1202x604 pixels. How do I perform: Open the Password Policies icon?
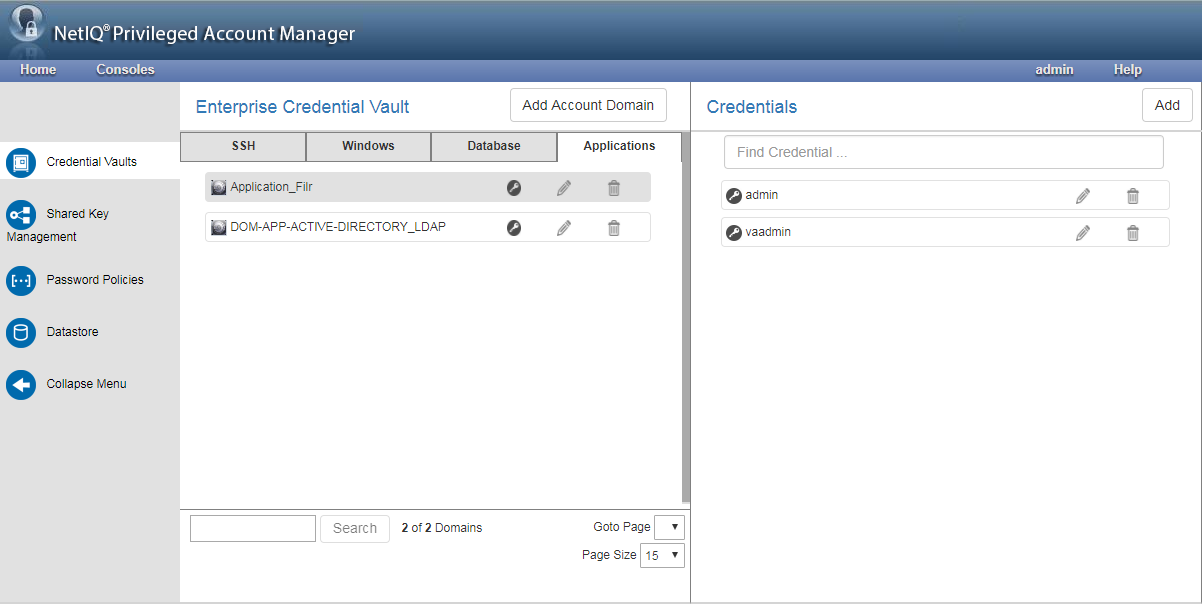21,280
